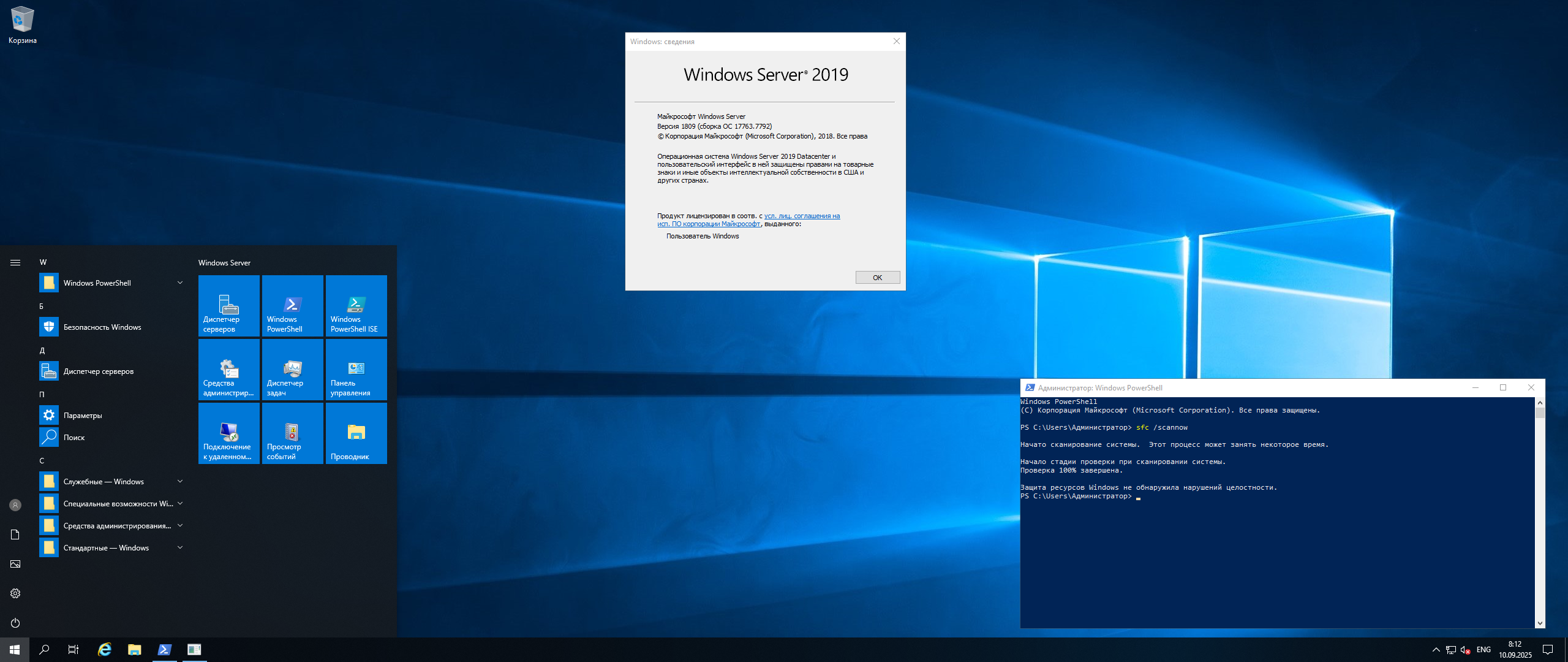1568x662 pixels.
Task: Click the Пользователь Windows licensee text
Action: [703, 236]
